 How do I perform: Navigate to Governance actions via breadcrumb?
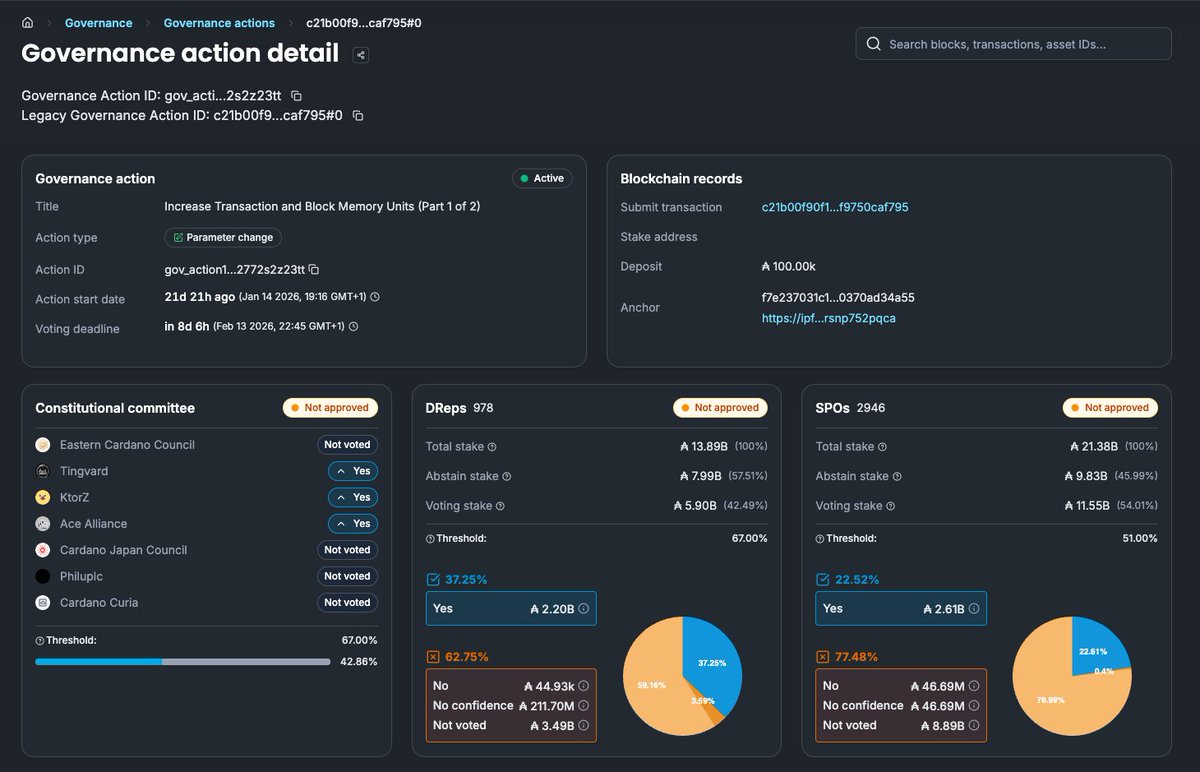click(219, 22)
